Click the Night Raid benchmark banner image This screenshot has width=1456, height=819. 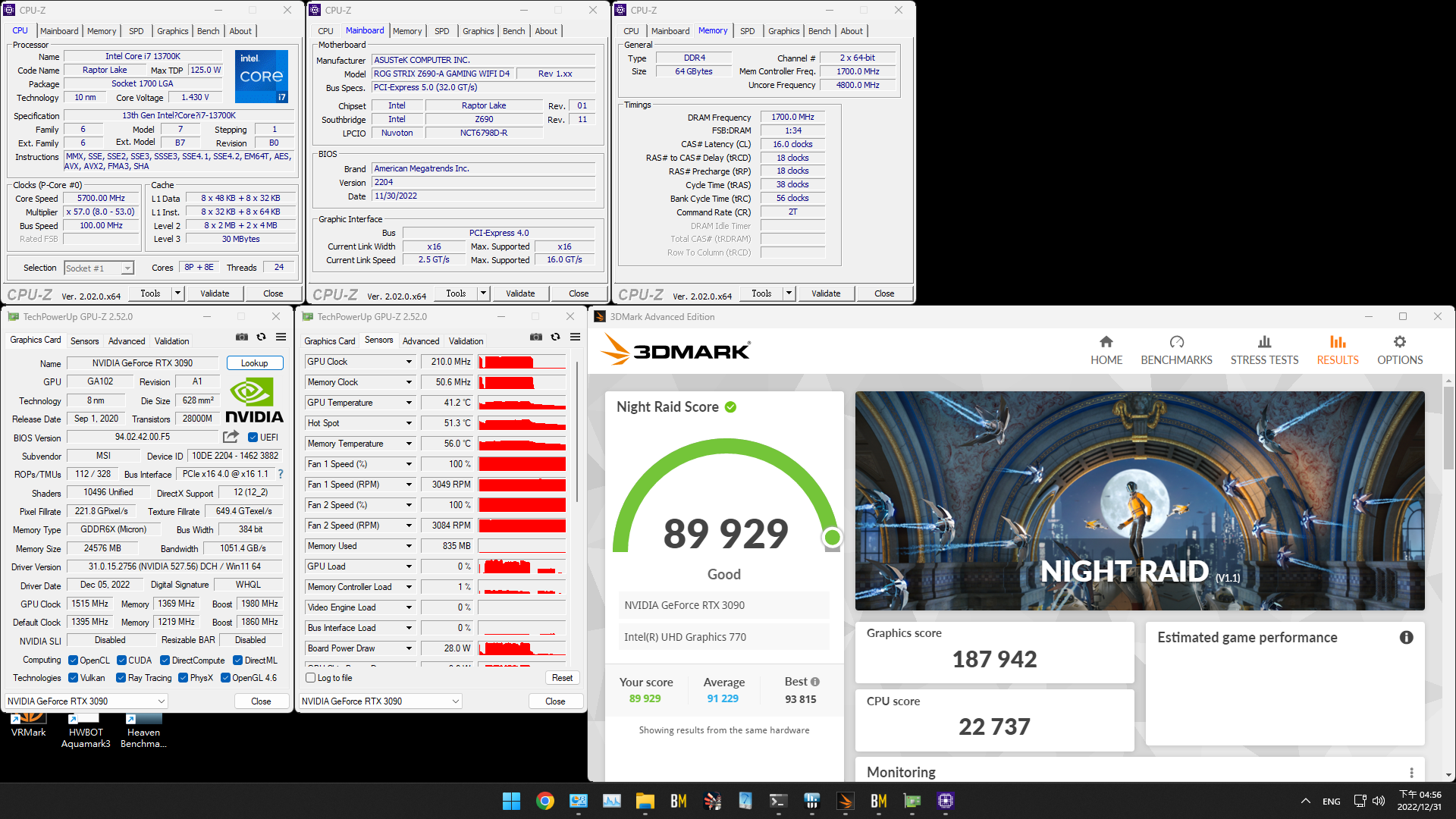pyautogui.click(x=1140, y=500)
